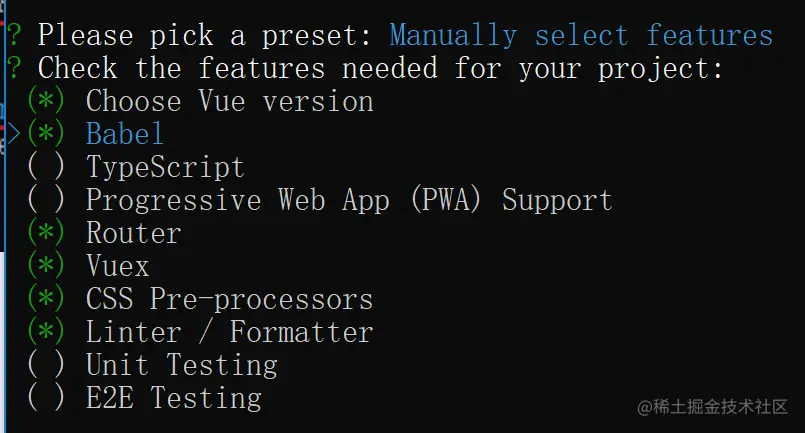Click the question mark before preset prompt
Viewport: 805px width, 433px height.
(14, 36)
